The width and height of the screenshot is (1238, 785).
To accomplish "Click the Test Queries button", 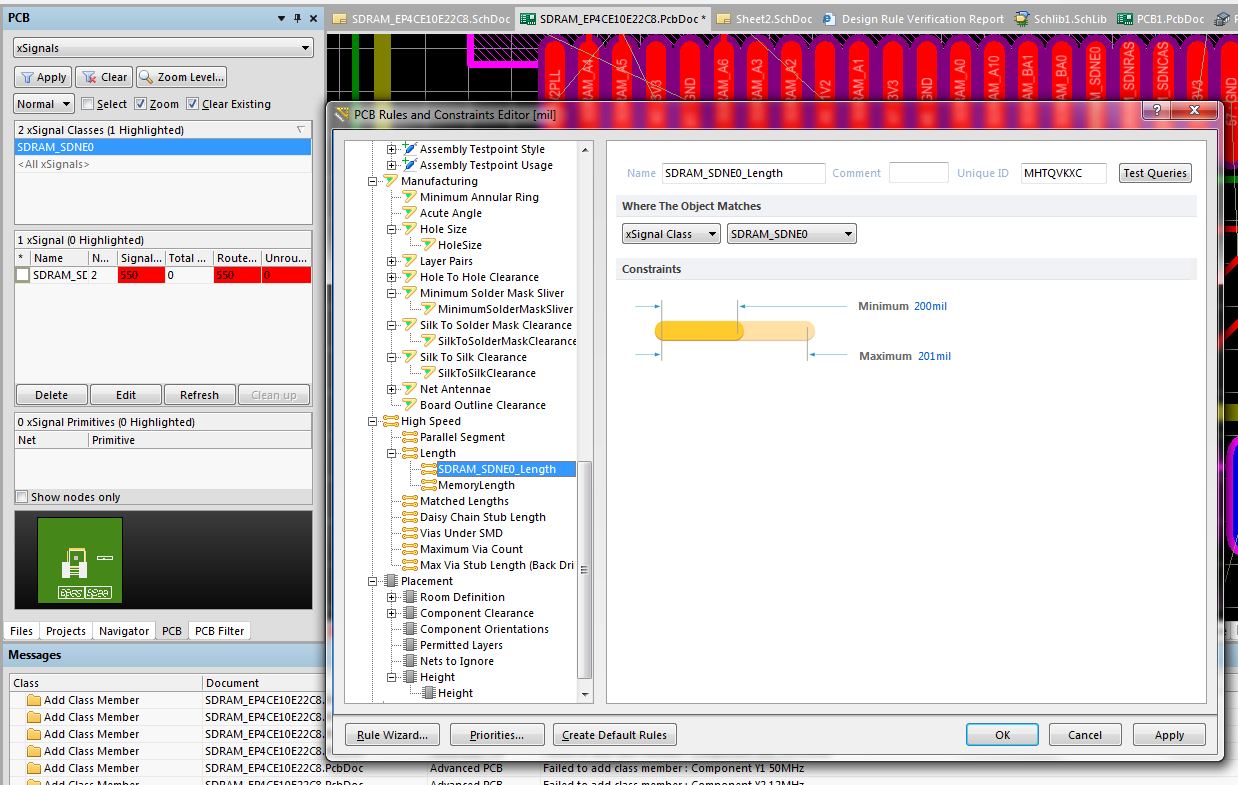I will click(1154, 172).
